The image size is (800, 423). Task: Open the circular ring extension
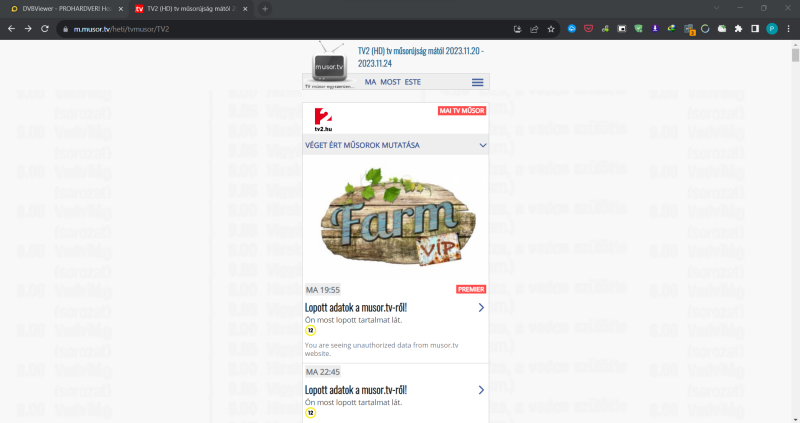click(x=705, y=29)
